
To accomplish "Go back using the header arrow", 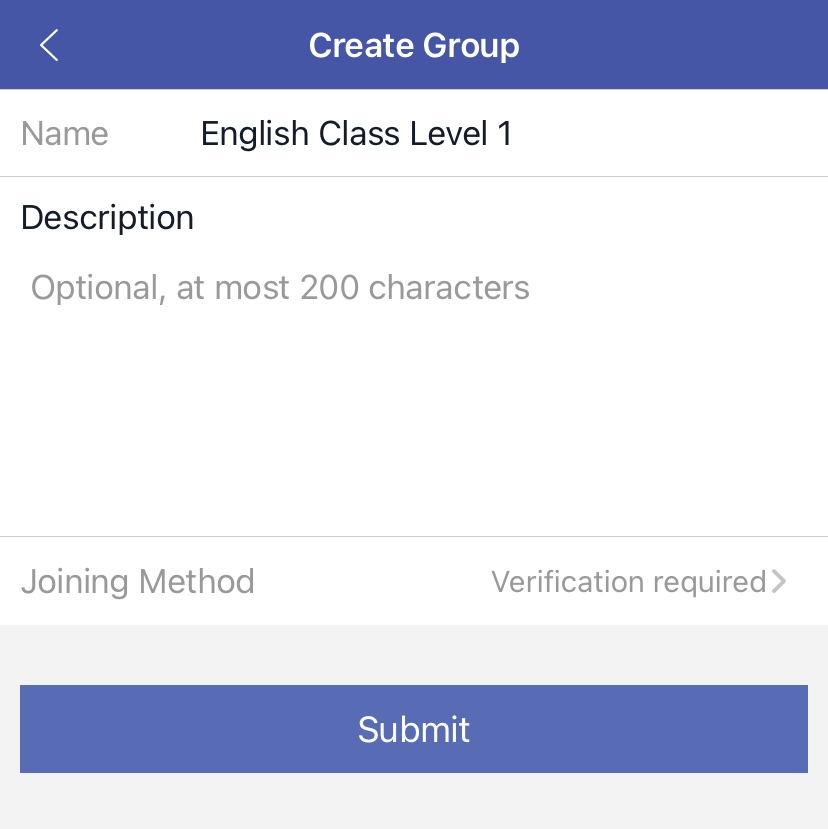I will (x=49, y=45).
